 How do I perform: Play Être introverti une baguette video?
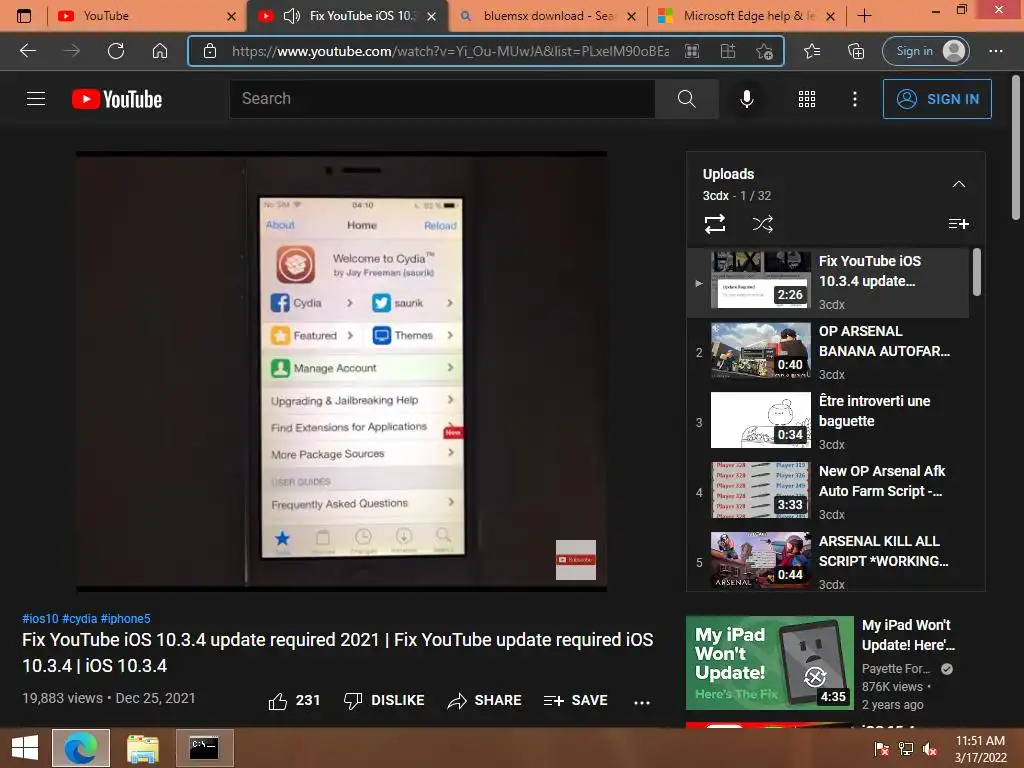tap(827, 422)
